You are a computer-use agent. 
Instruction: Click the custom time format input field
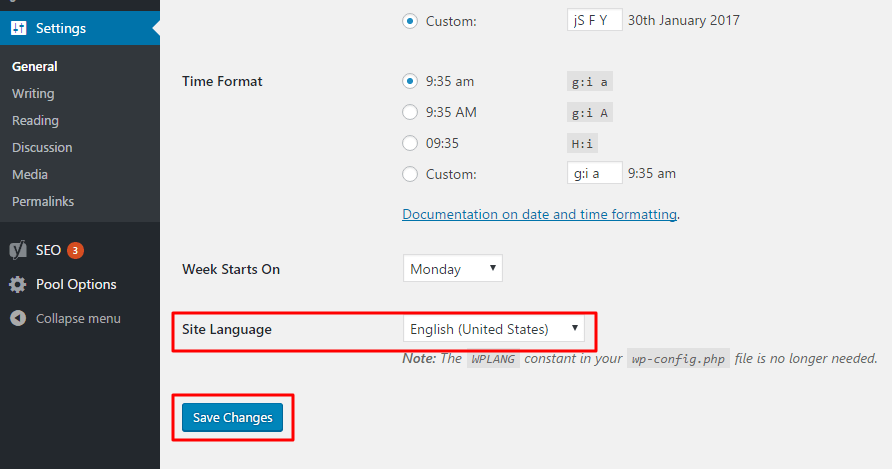(x=594, y=173)
